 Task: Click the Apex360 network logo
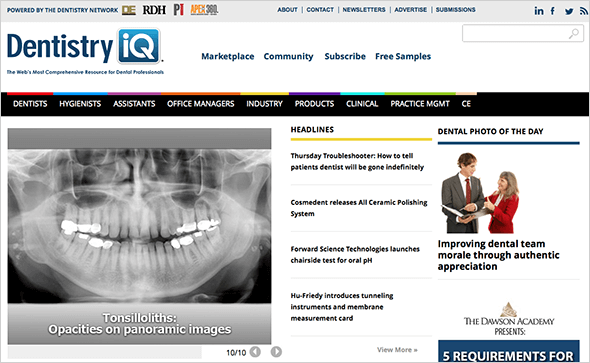pos(204,10)
